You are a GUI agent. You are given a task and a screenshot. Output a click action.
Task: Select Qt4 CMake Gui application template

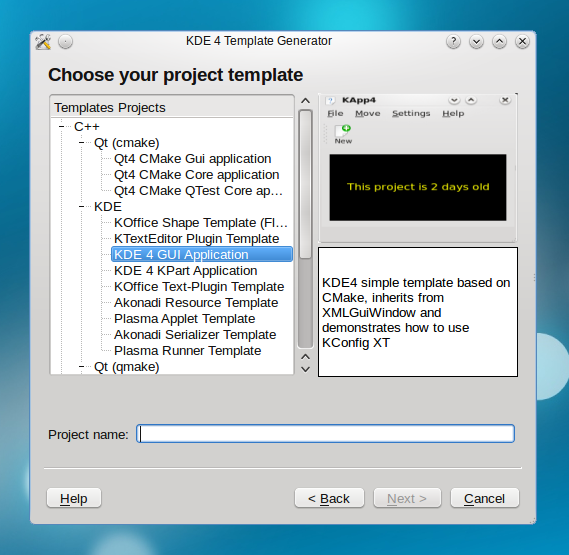(193, 159)
